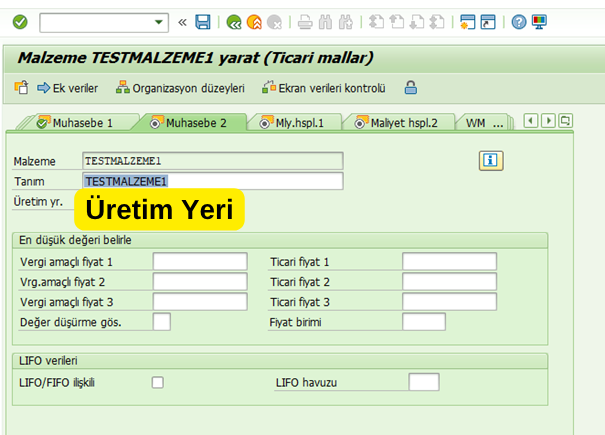Screen dimensions: 605x435
Task: Open the Customize Local Layout monitor icon
Action: click(540, 21)
